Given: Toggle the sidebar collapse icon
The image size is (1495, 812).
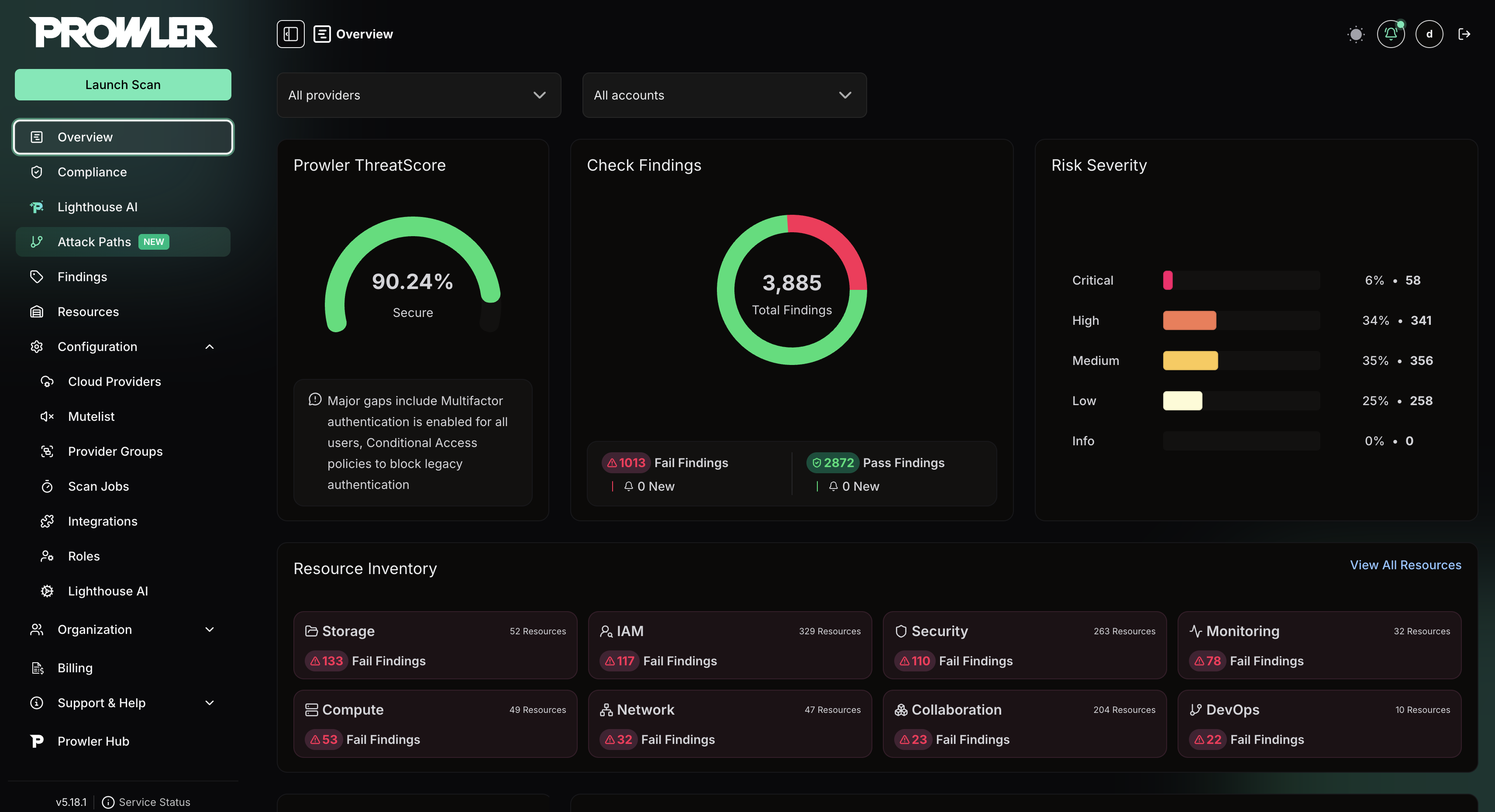Looking at the screenshot, I should [x=290, y=34].
